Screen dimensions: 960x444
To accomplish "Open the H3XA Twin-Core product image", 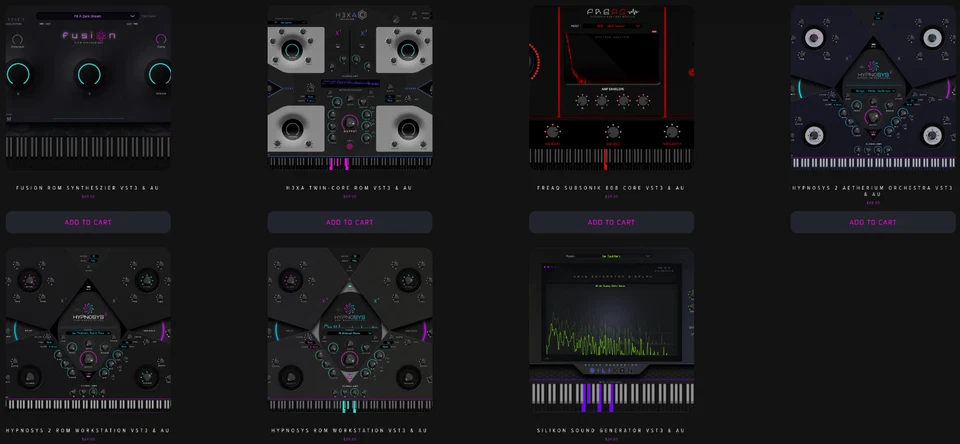I will coord(350,88).
